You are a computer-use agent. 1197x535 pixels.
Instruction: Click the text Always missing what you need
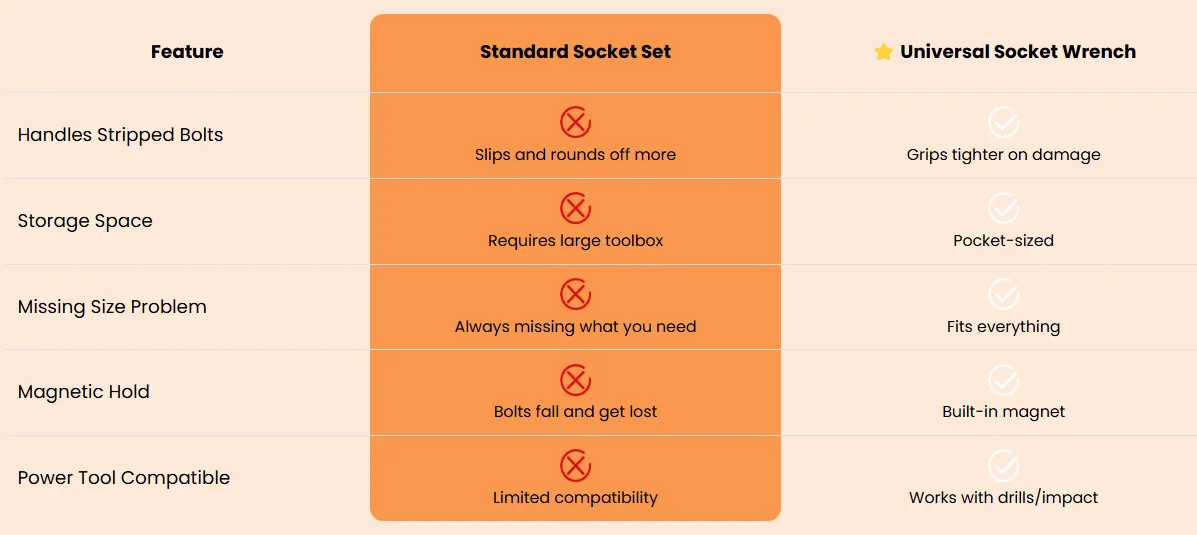576,327
